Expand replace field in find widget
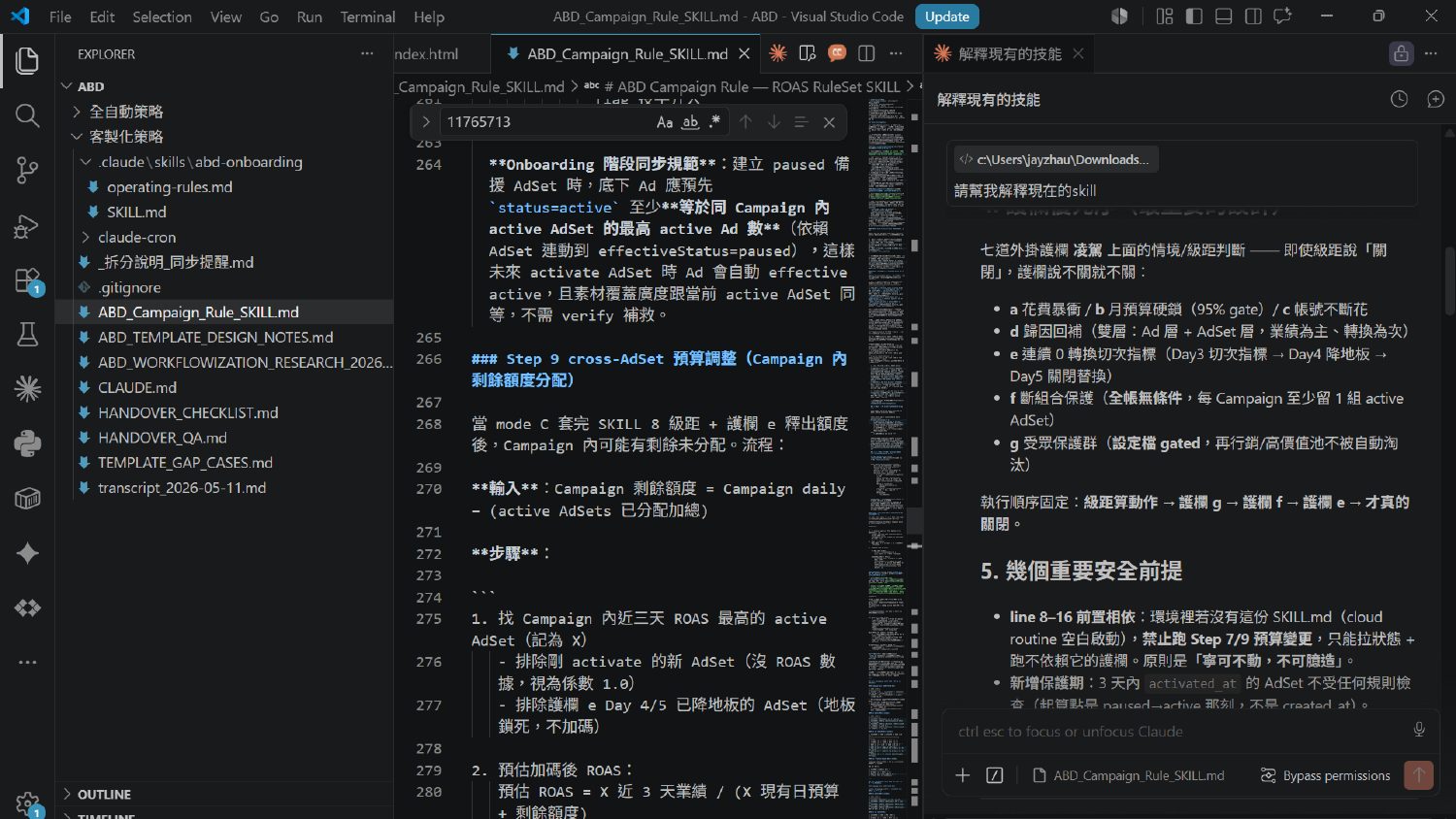This screenshot has width=1456, height=819. pos(425,122)
